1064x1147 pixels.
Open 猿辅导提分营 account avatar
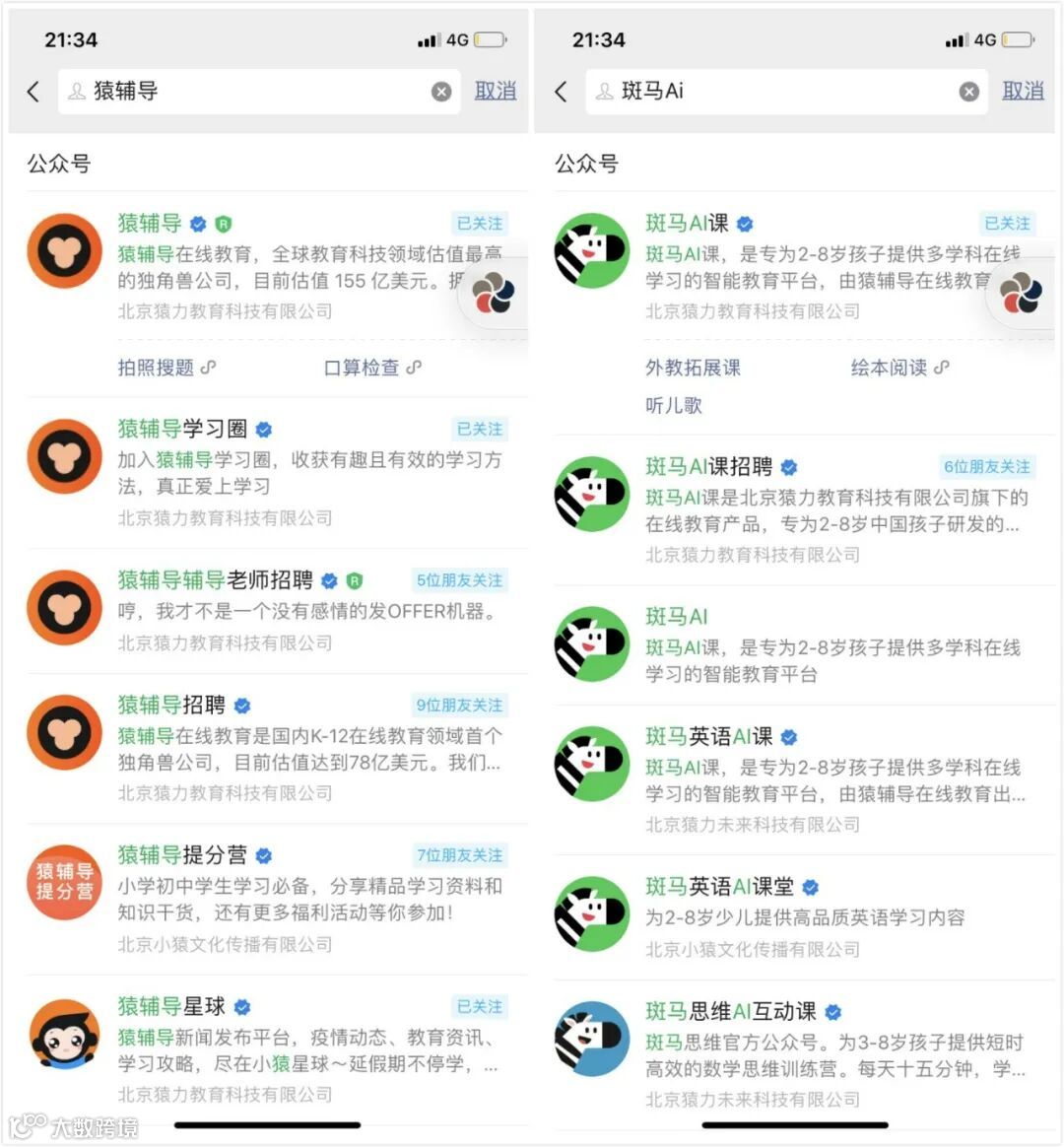click(x=64, y=882)
